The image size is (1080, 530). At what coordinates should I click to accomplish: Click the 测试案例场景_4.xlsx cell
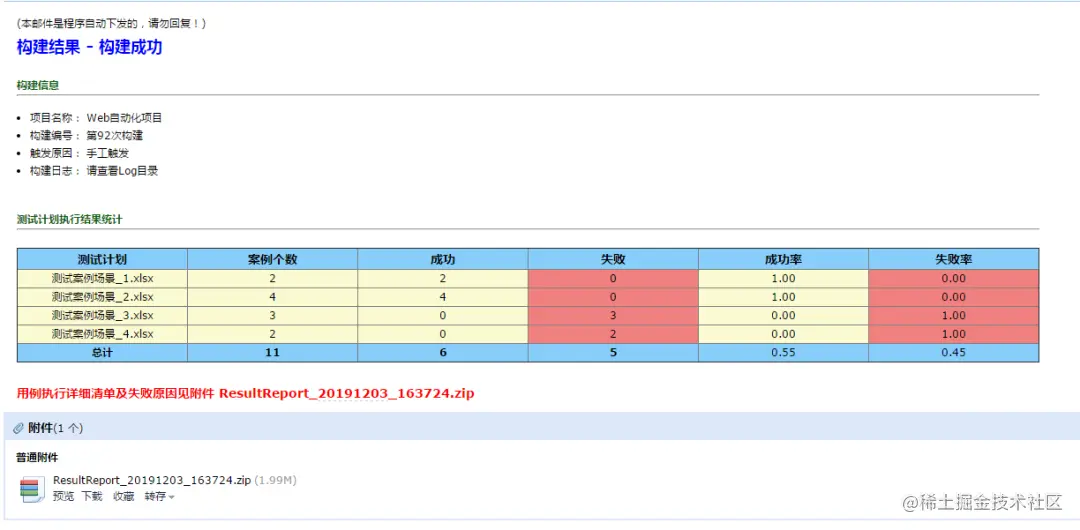coord(102,334)
